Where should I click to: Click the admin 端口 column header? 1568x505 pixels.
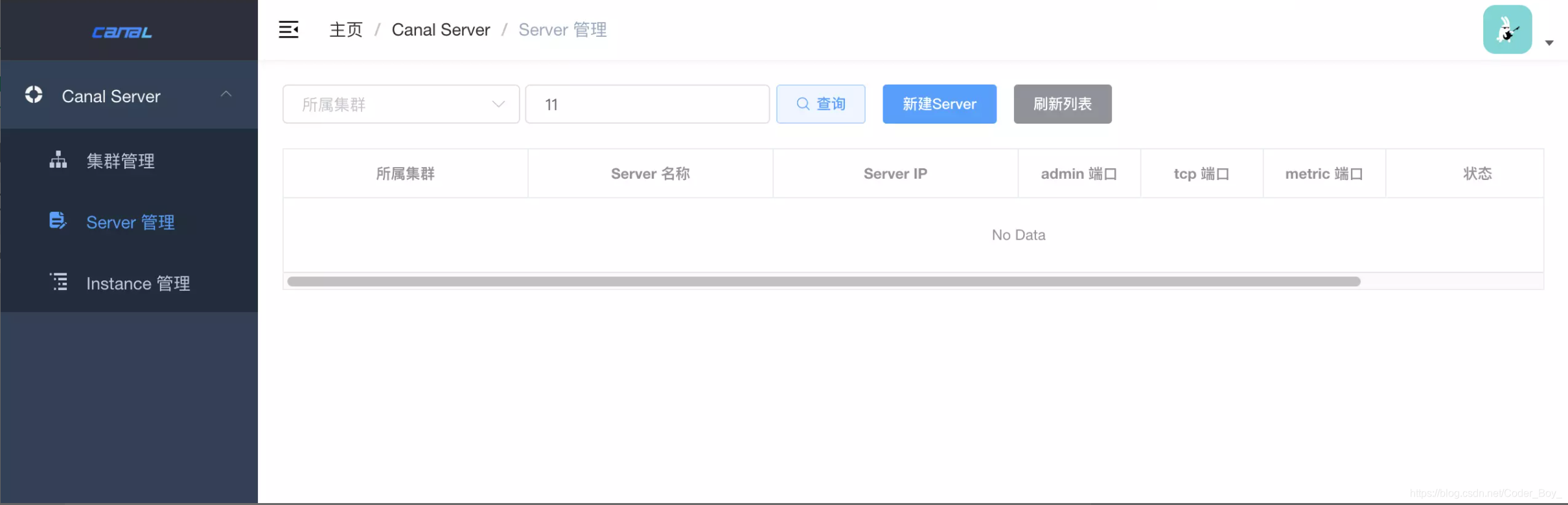point(1079,174)
